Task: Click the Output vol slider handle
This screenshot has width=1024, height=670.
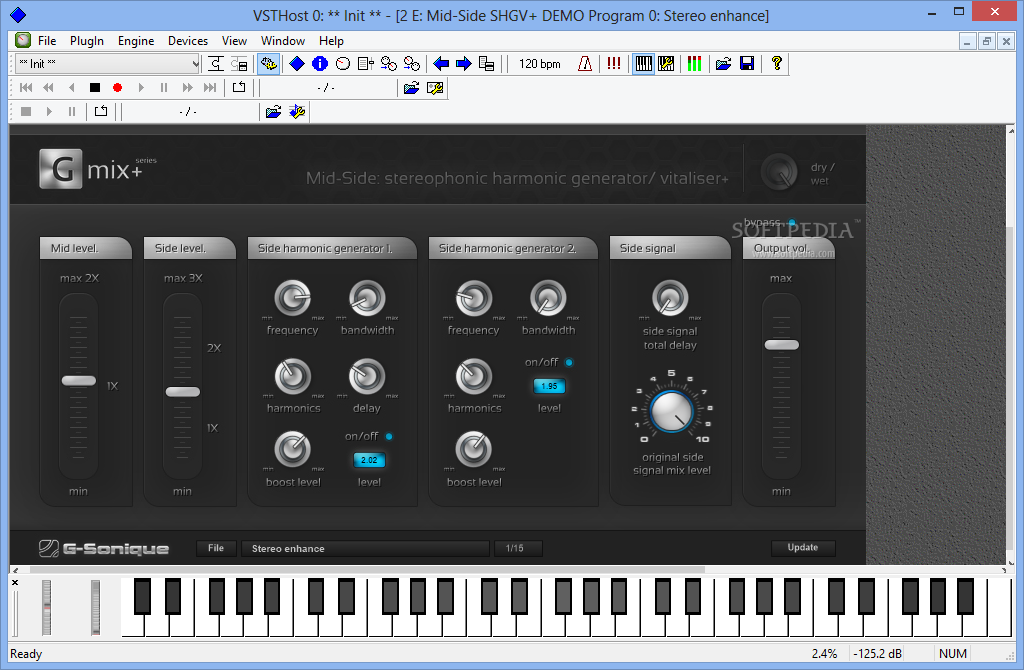Action: (x=782, y=345)
